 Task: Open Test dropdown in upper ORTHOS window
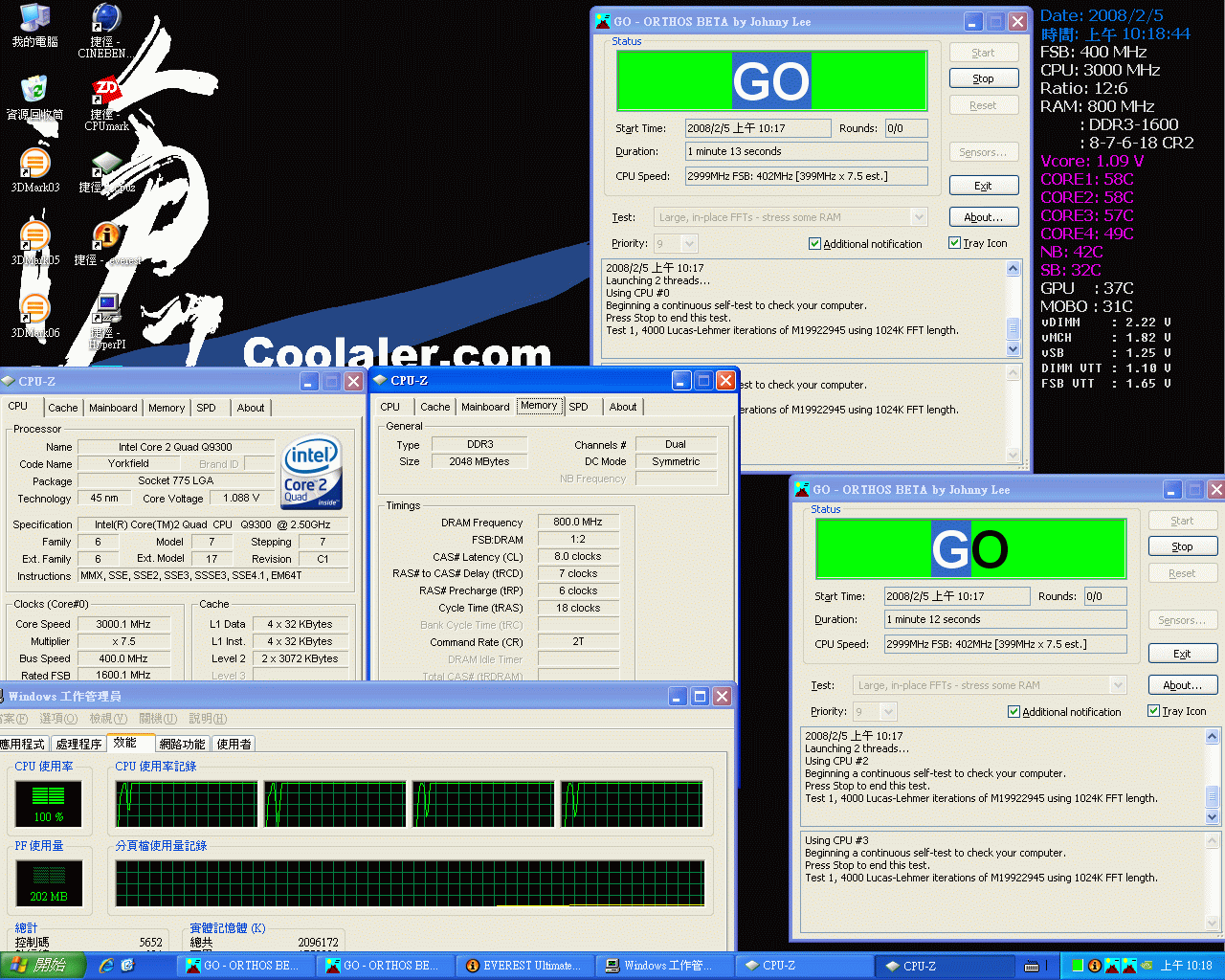point(919,217)
